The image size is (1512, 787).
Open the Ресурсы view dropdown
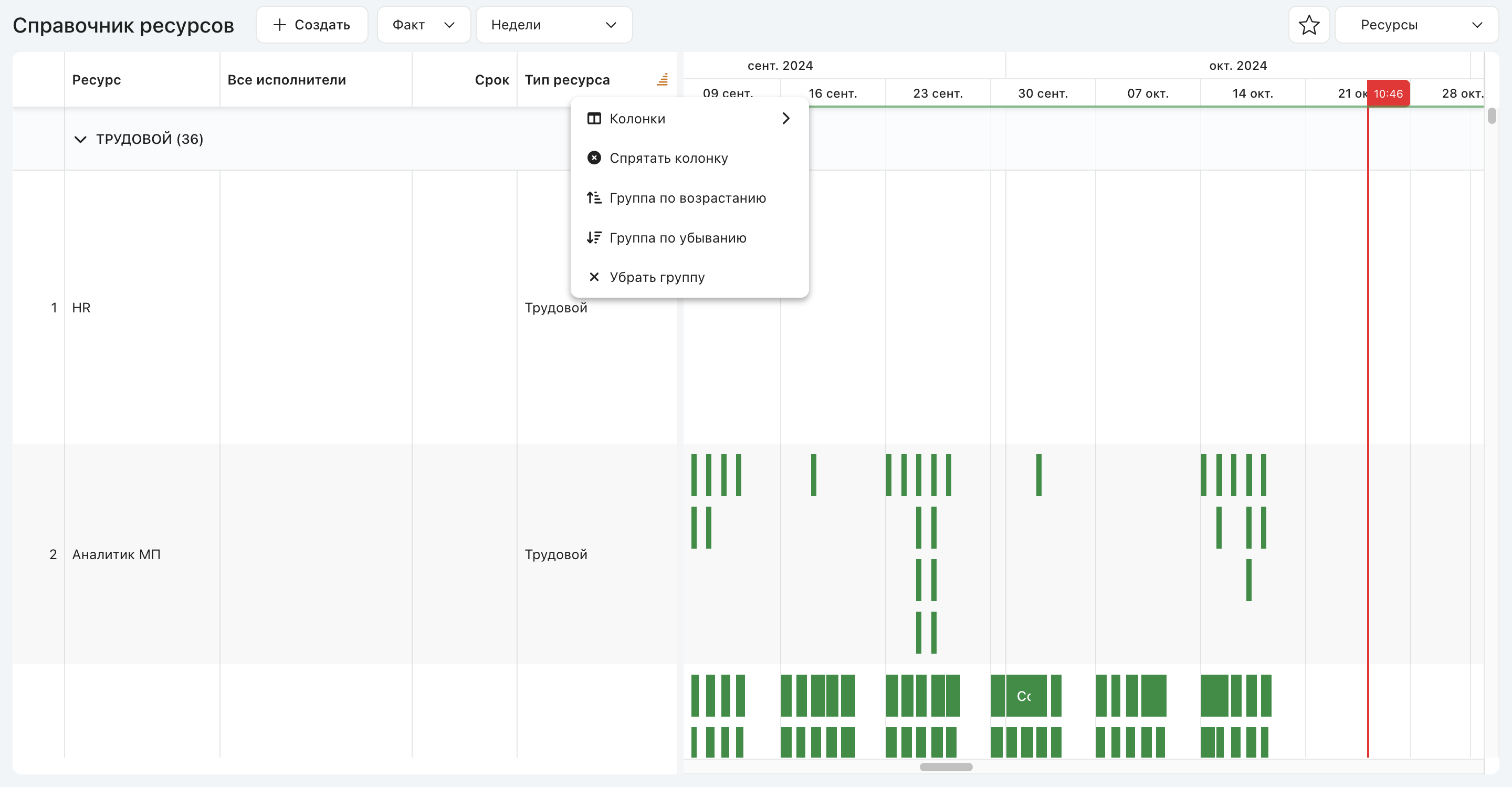click(x=1416, y=25)
